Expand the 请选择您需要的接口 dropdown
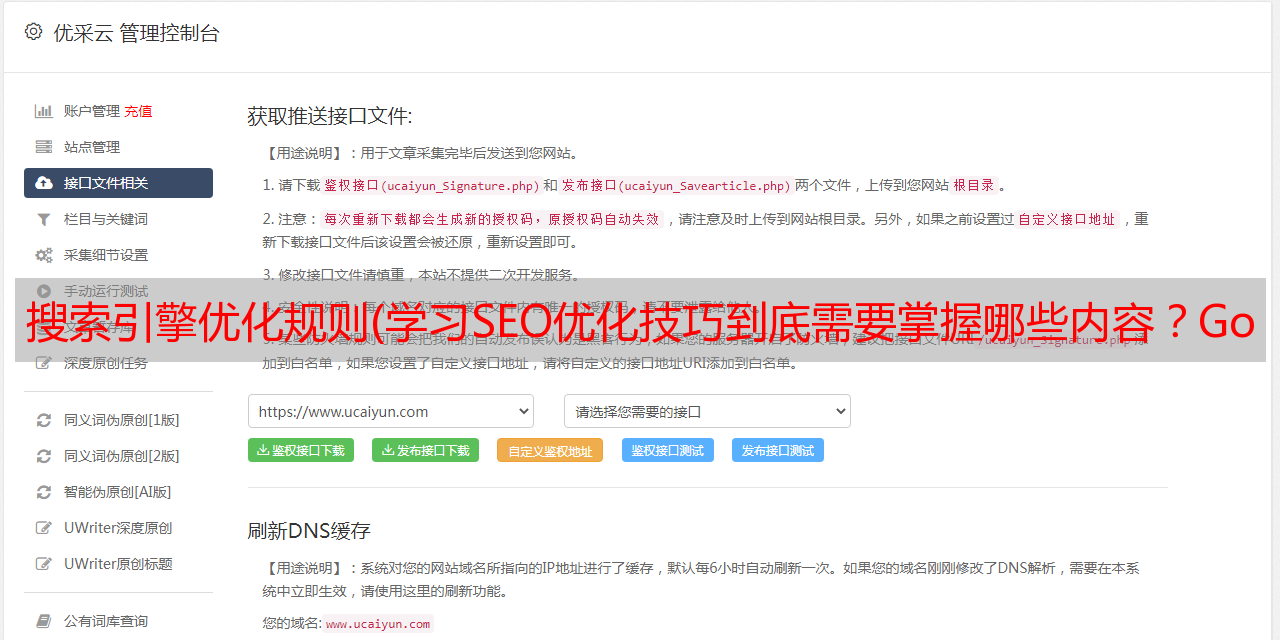This screenshot has height=640, width=1280. coord(707,411)
